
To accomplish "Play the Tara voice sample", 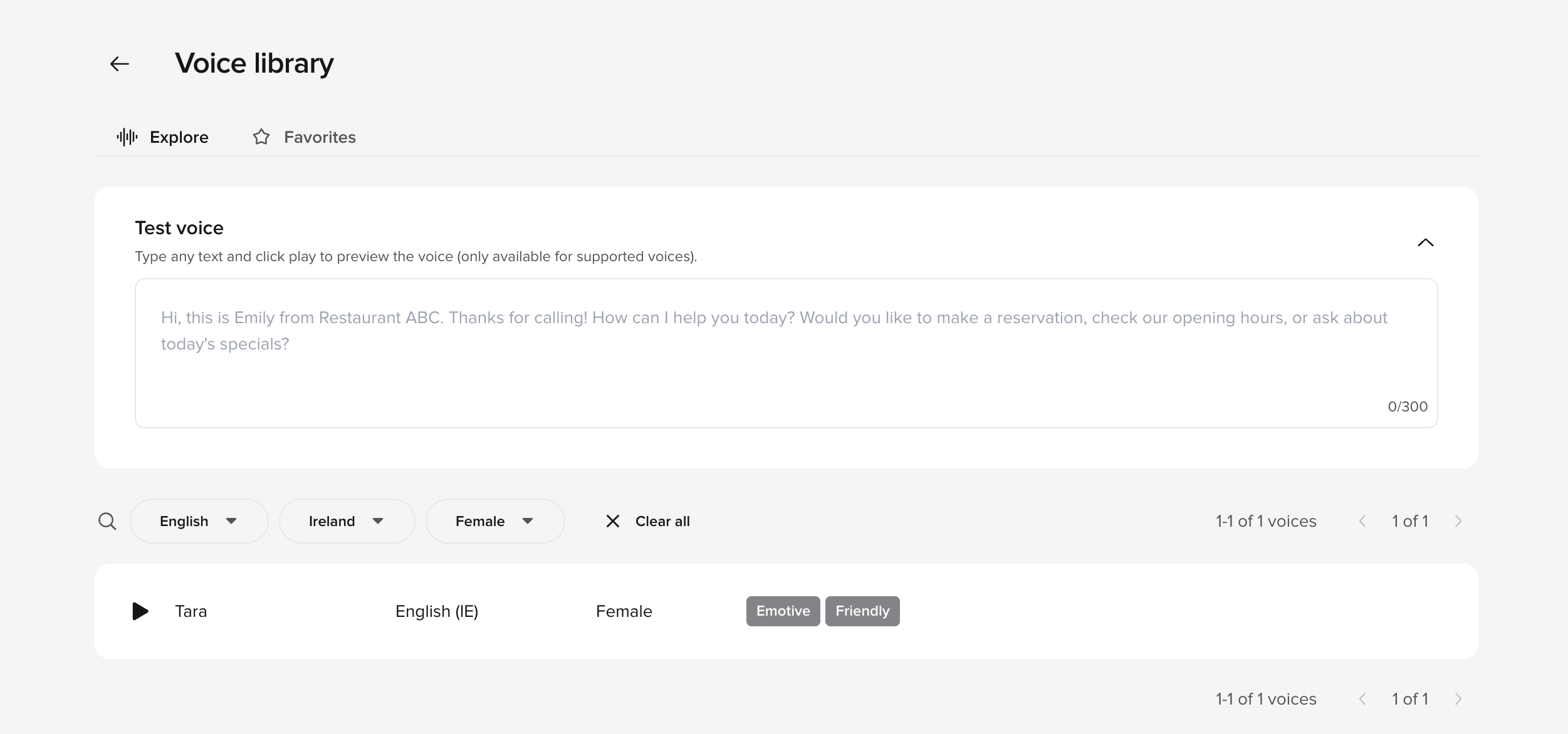I will (140, 611).
